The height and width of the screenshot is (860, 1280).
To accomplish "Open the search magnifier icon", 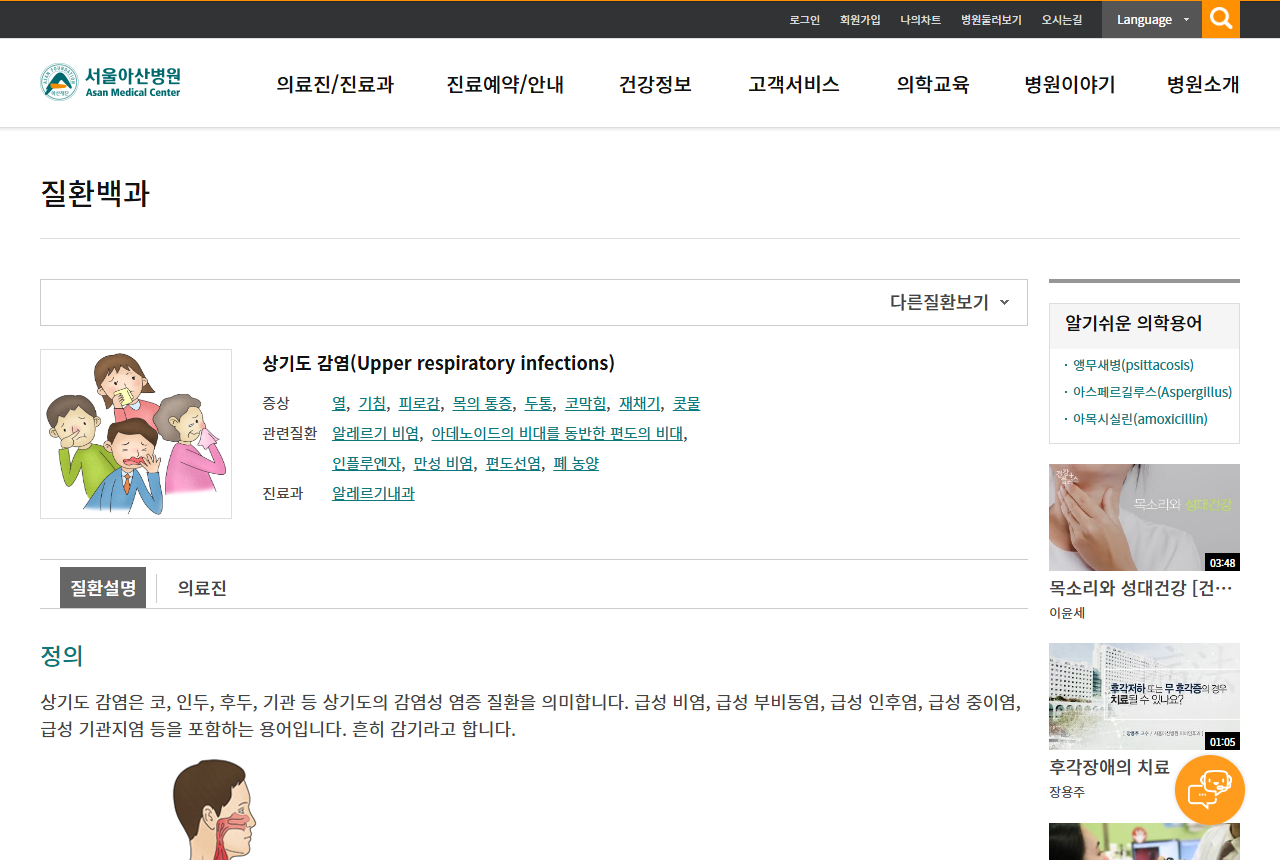I will click(1221, 19).
